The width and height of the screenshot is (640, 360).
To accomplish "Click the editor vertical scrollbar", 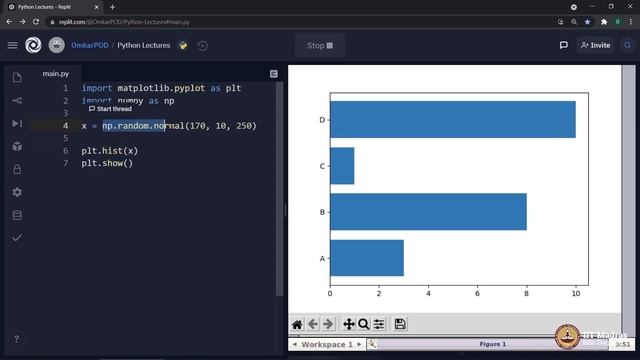I will point(280,189).
